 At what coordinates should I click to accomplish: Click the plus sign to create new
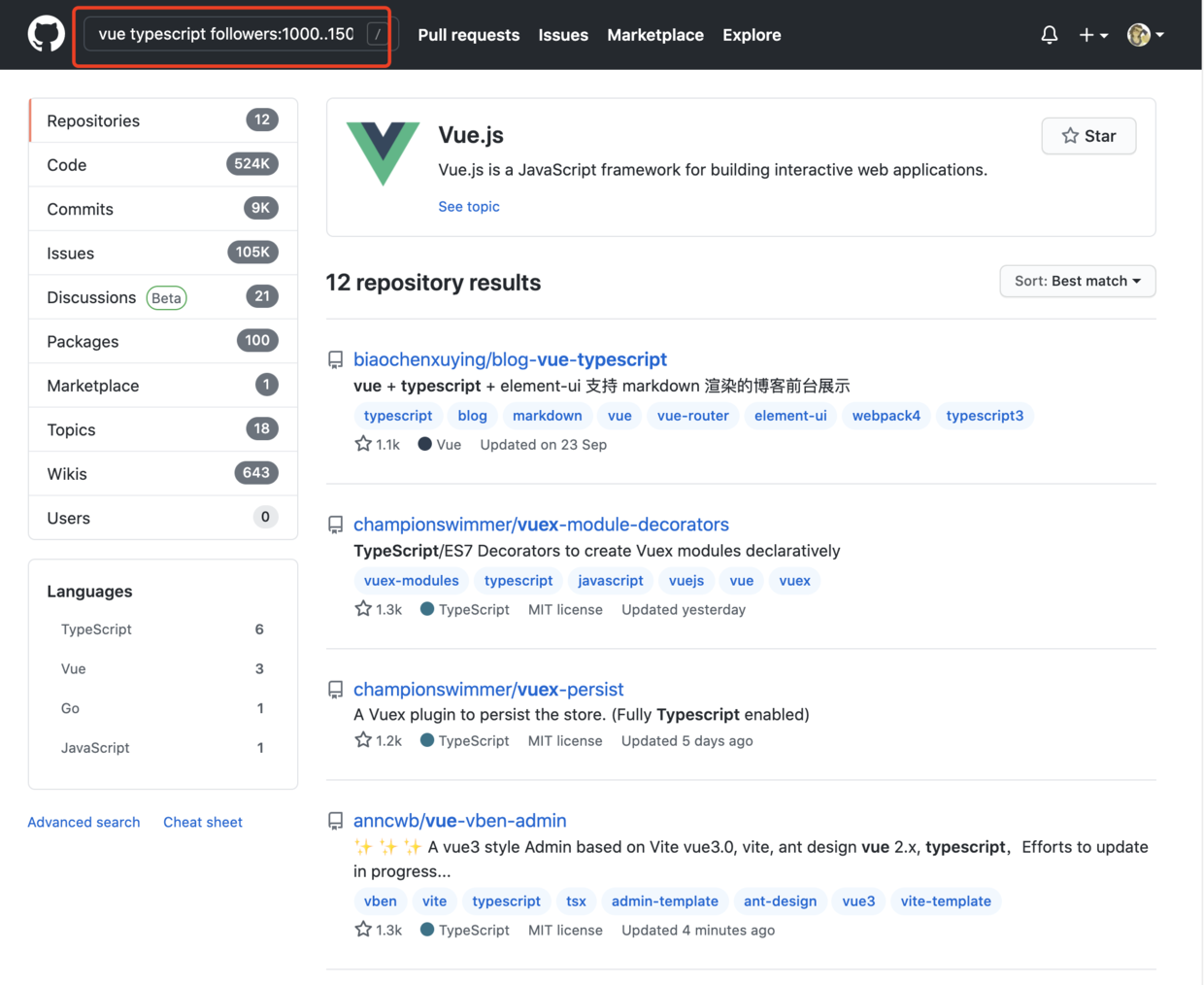[1087, 34]
